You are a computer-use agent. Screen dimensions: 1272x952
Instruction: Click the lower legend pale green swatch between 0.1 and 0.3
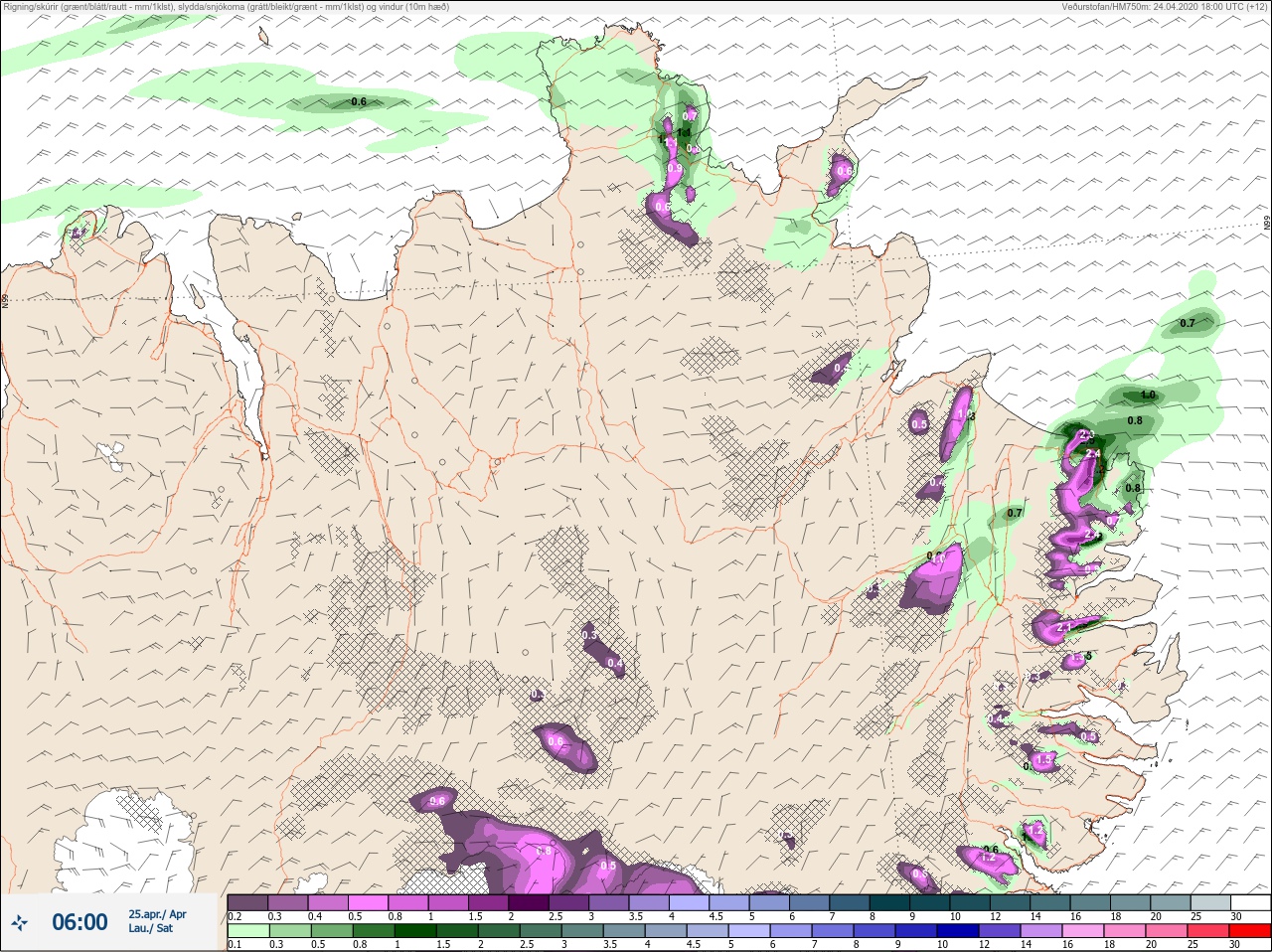pyautogui.click(x=248, y=931)
